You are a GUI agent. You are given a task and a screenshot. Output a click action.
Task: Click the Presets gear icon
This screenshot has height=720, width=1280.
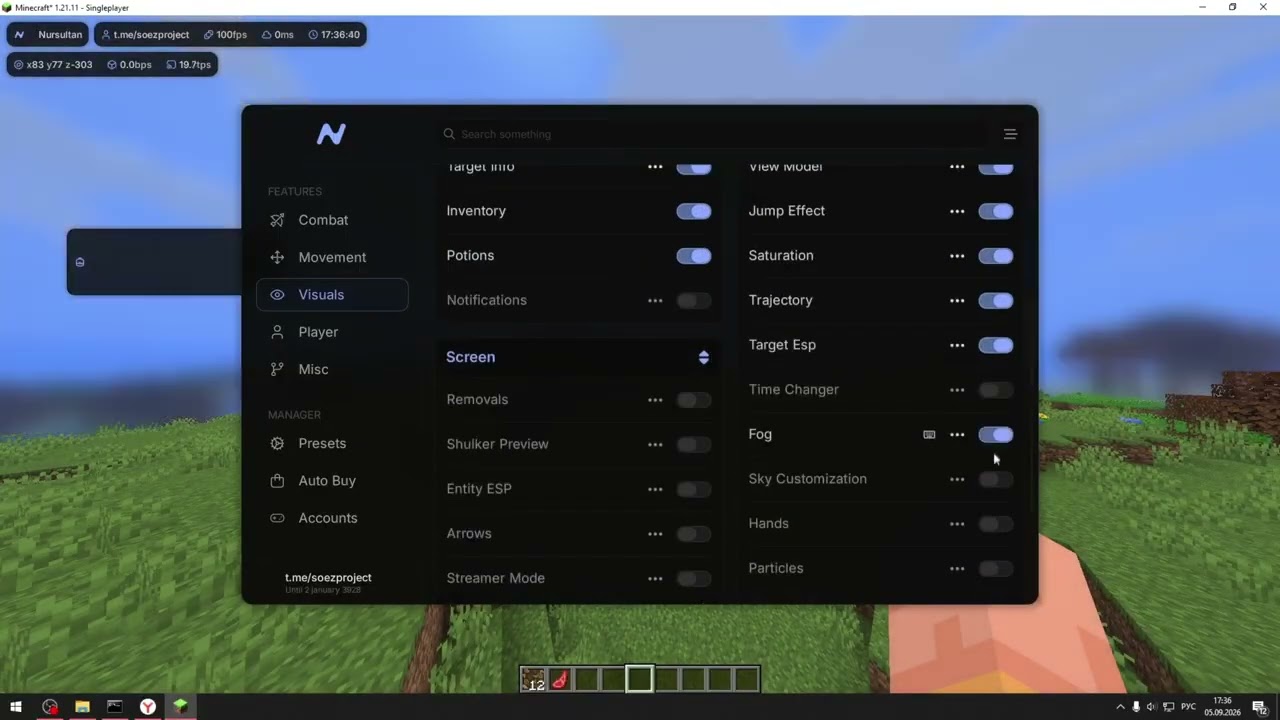pyautogui.click(x=277, y=443)
